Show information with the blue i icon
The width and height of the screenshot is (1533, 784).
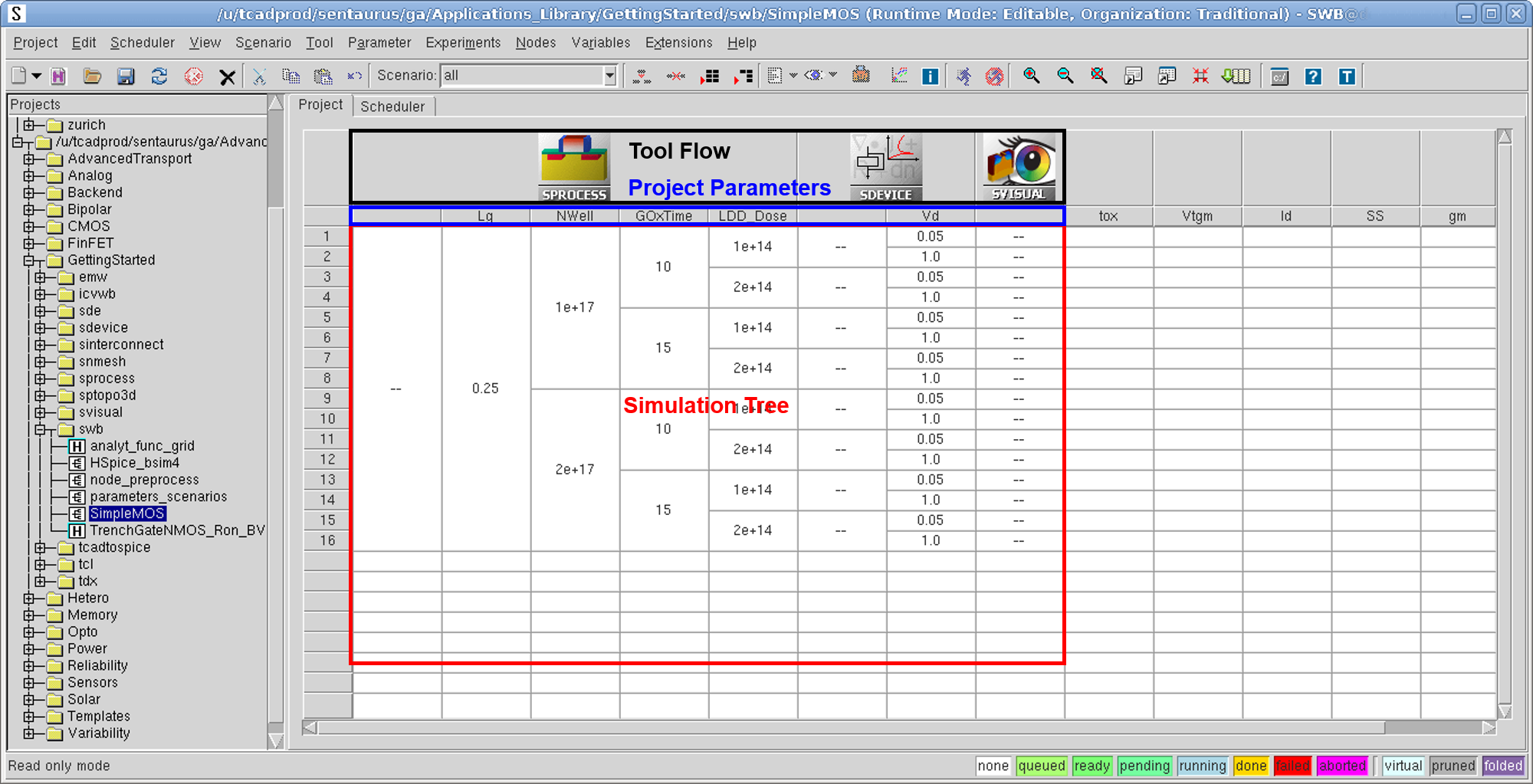click(x=930, y=76)
